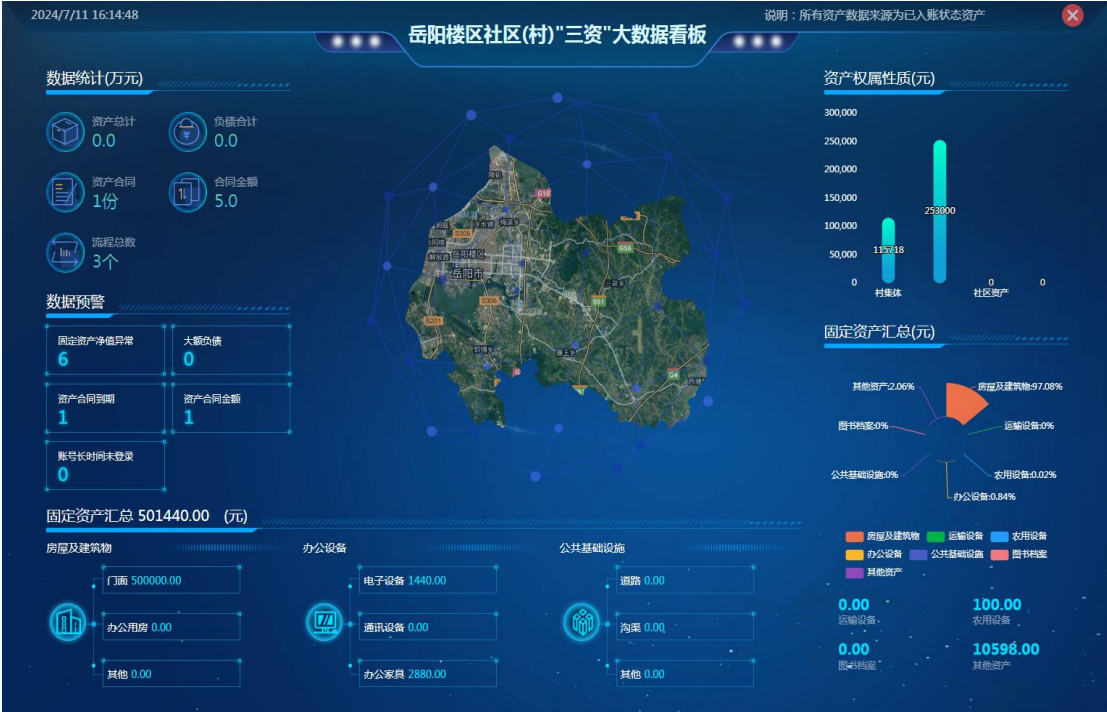
Task: Click the 其他 0.00 box under 房屋及建筑物
Action: (x=171, y=674)
